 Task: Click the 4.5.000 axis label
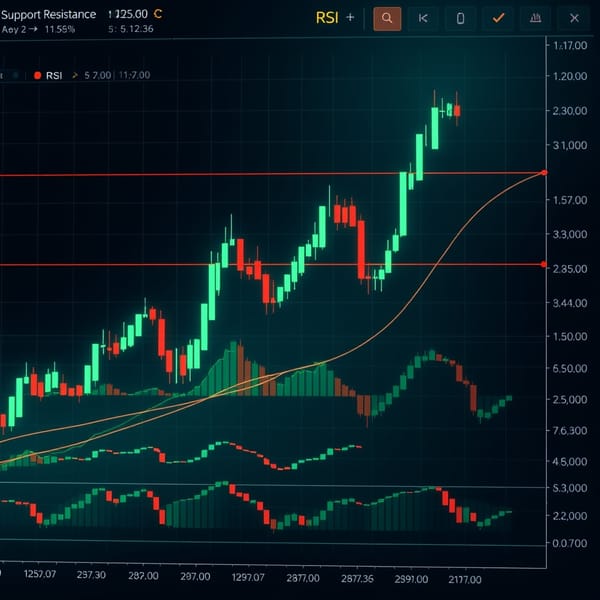click(x=570, y=461)
